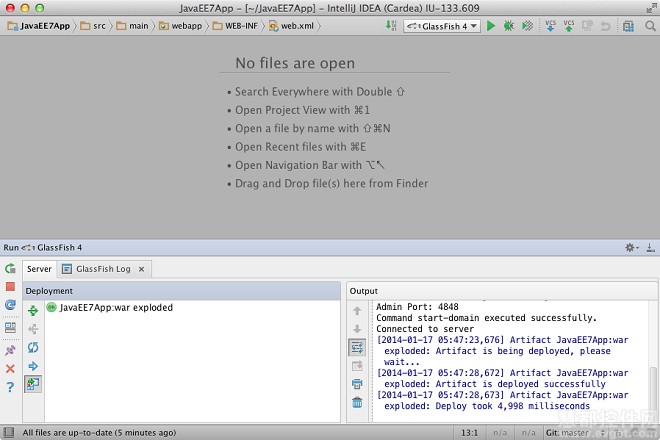Click 'Artifact is deployed successfully' line

[520, 384]
